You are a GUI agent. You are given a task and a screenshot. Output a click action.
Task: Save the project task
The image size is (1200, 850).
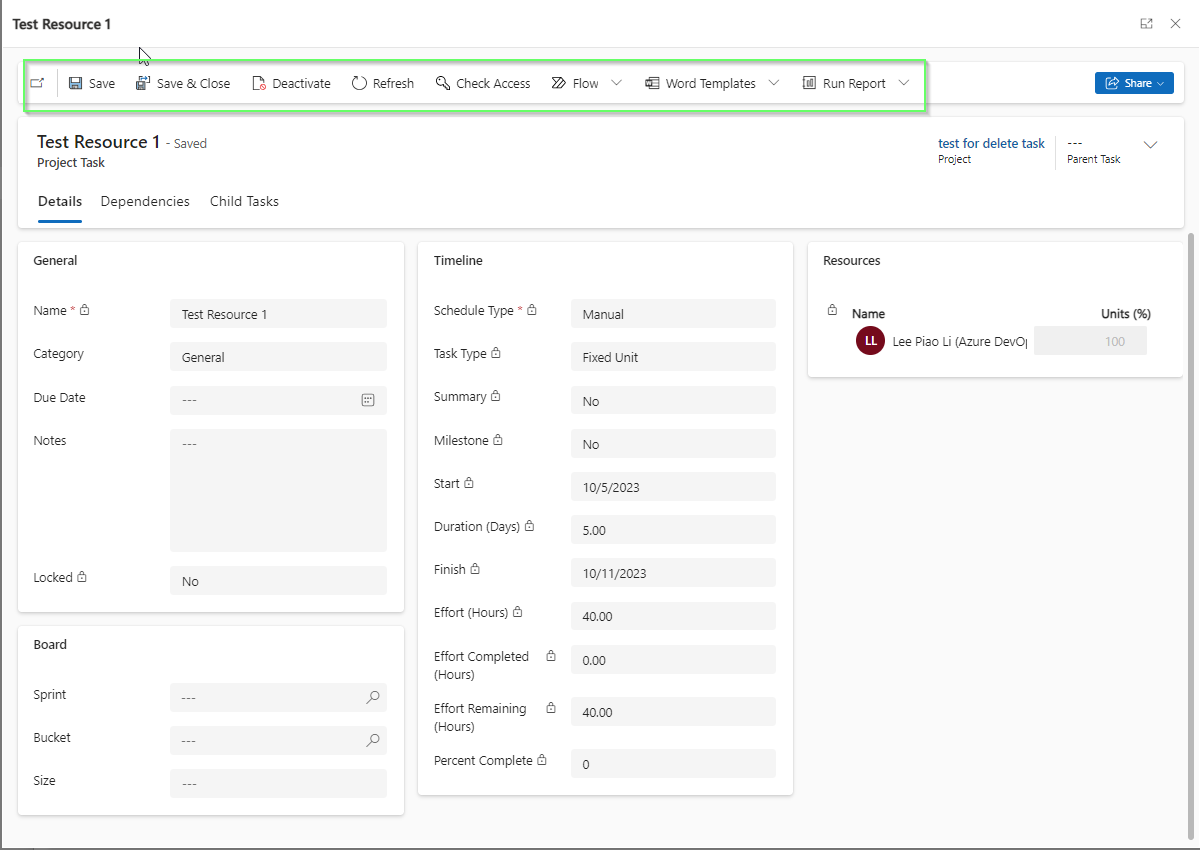pyautogui.click(x=92, y=84)
